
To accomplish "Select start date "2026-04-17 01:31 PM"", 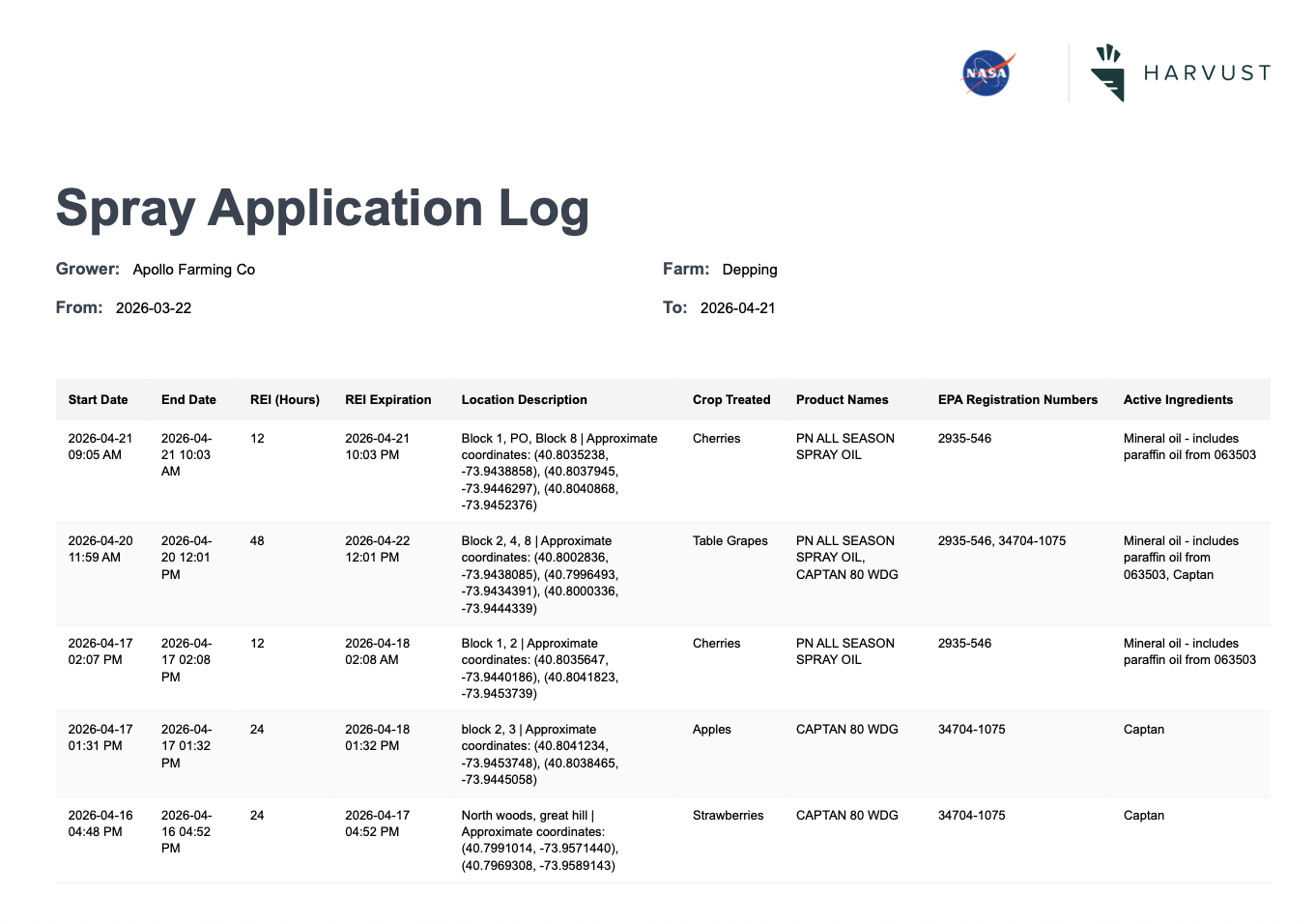I will (x=100, y=737).
